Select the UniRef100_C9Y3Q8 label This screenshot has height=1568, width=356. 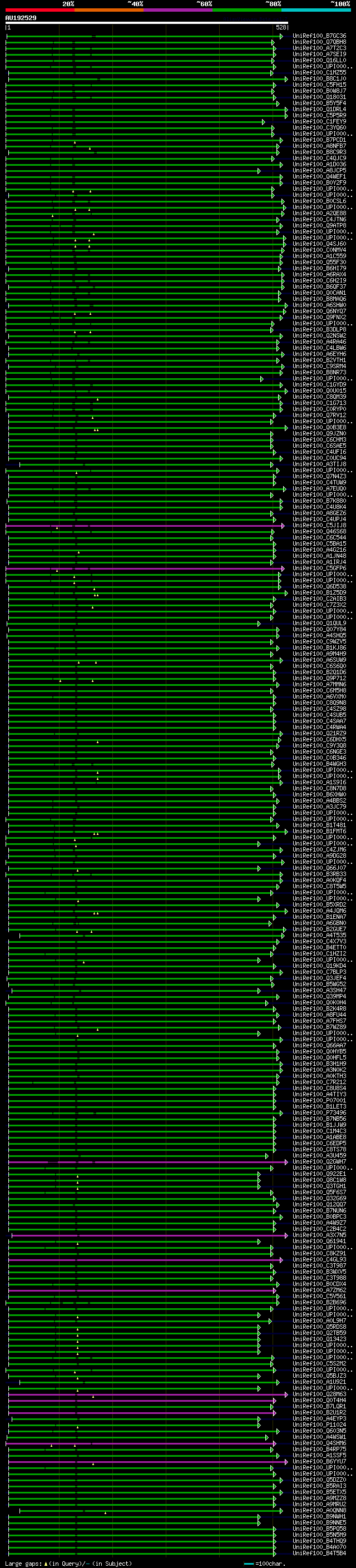pos(319,746)
